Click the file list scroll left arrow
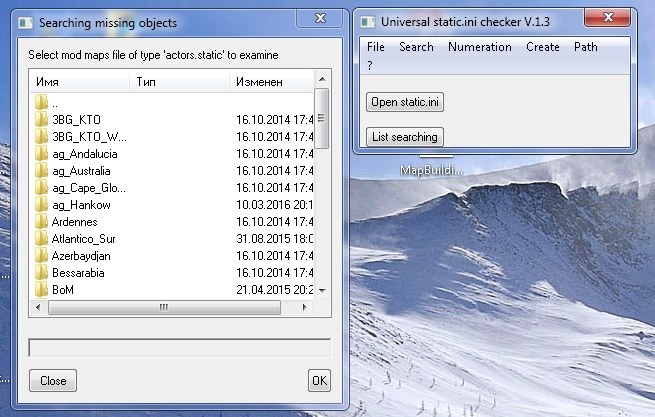The image size is (655, 417). point(38,308)
